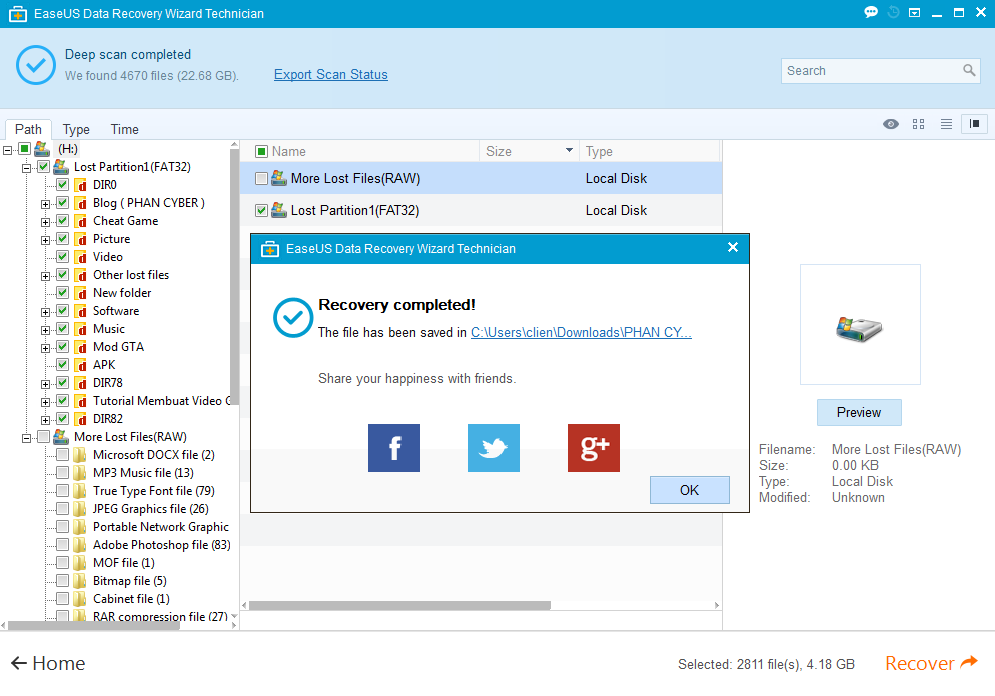Screen dimensions: 995x696
Task: Share the result on Google+
Action: tap(593, 448)
